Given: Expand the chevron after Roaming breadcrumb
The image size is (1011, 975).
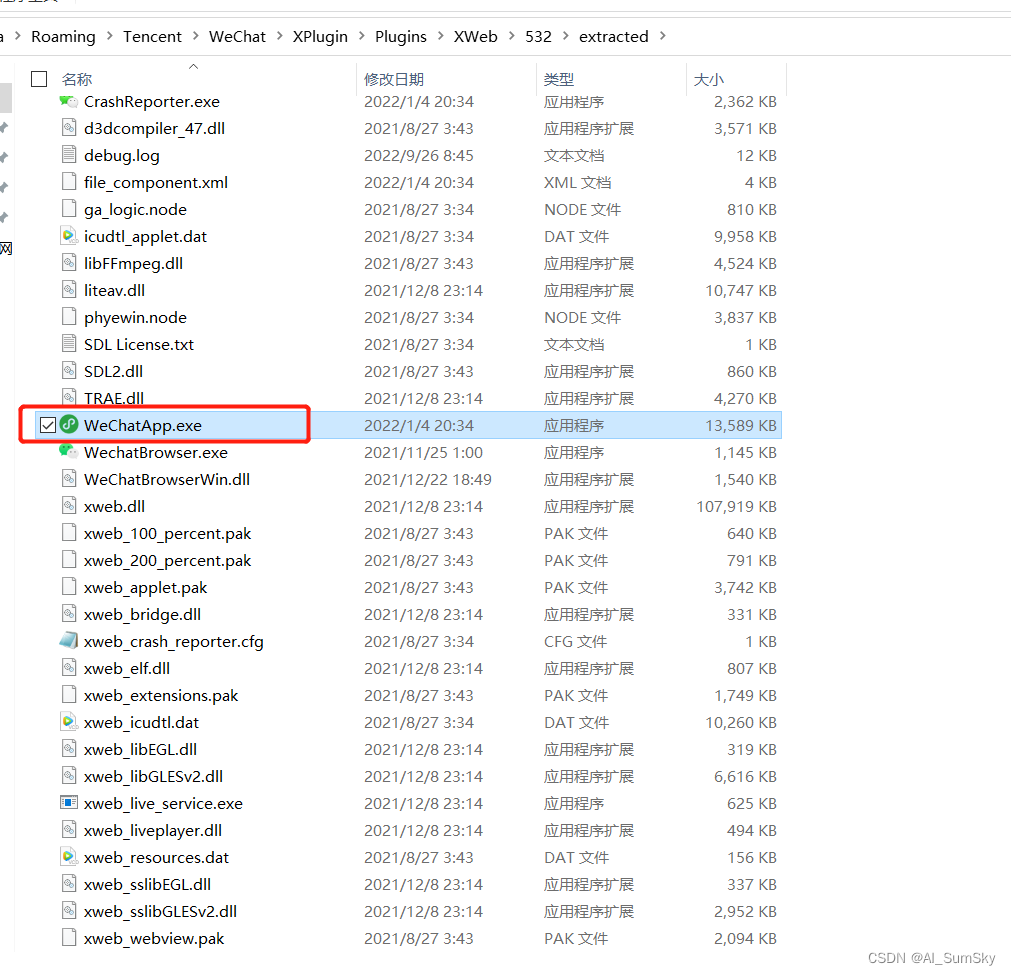Looking at the screenshot, I should point(110,36).
